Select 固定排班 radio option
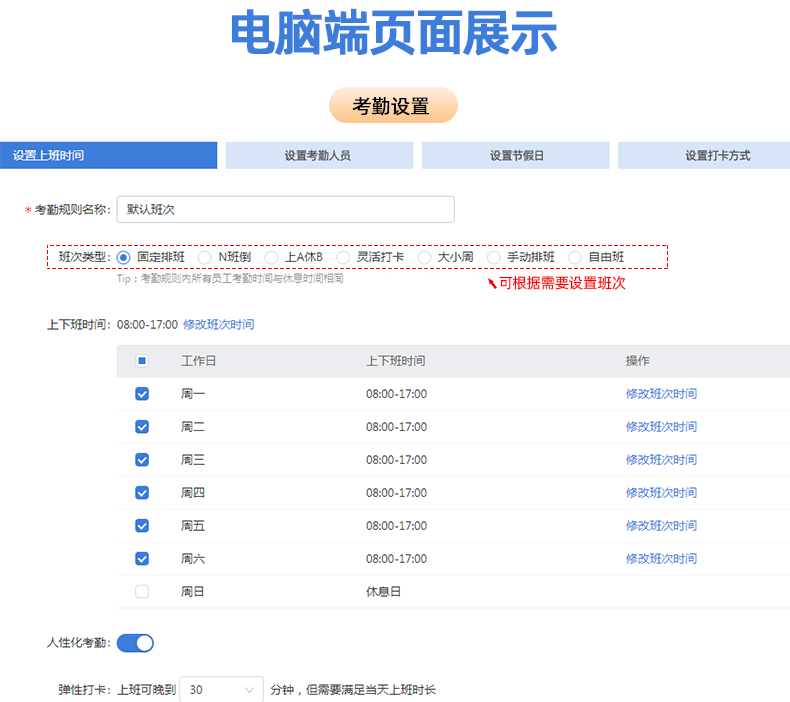The width and height of the screenshot is (790, 702). pos(123,258)
